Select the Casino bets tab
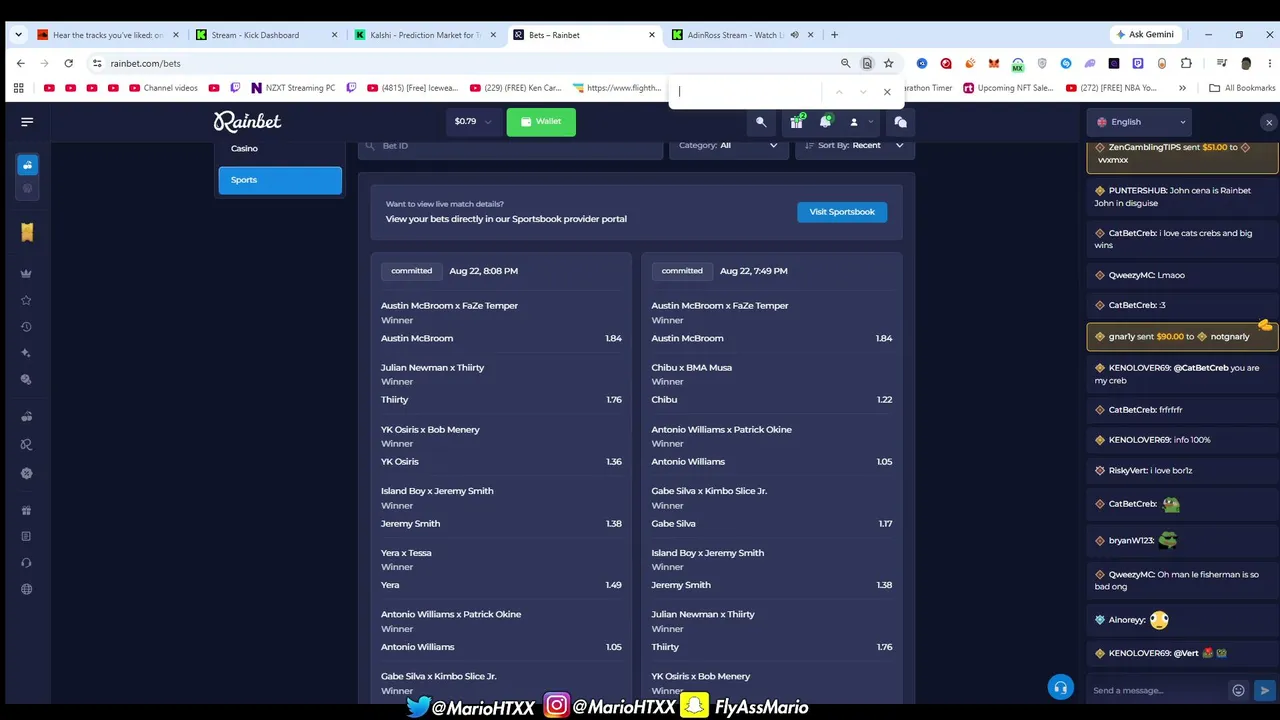1280x720 pixels. (x=280, y=148)
